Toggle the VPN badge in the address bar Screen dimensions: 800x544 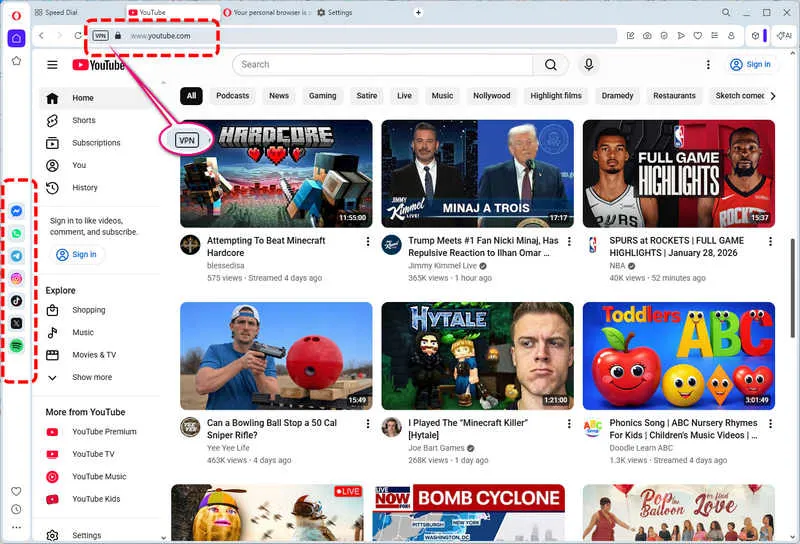click(101, 36)
